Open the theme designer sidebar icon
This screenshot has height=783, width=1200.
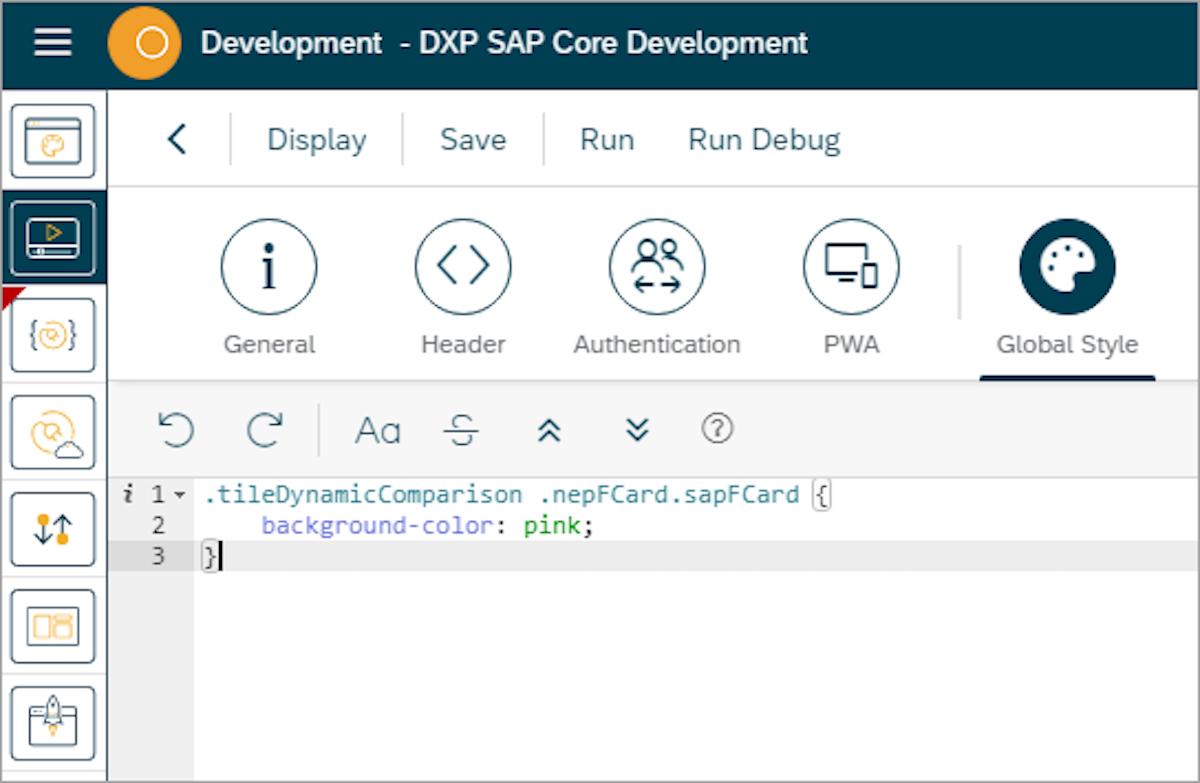[x=53, y=142]
